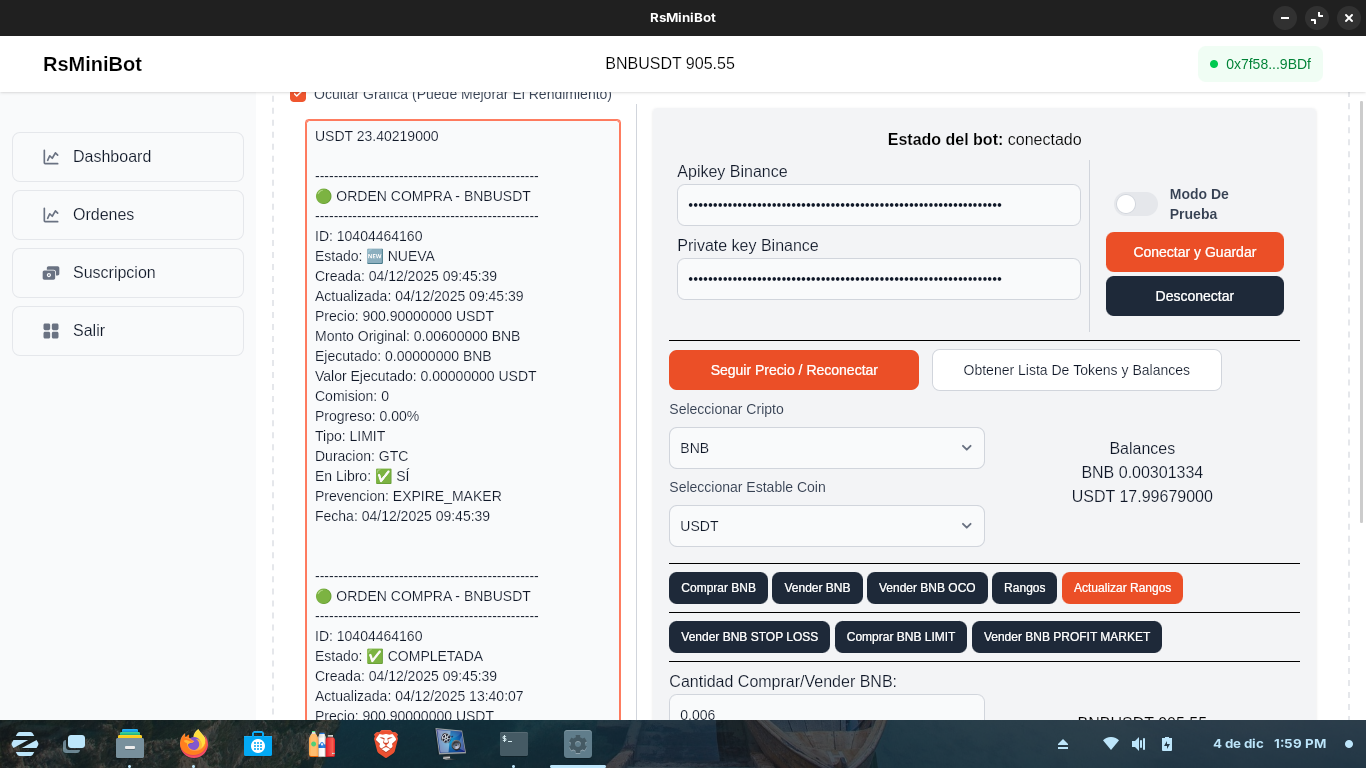Click the wallet address 0x7f58...9BDf badge
1366x768 pixels.
[x=1260, y=64]
